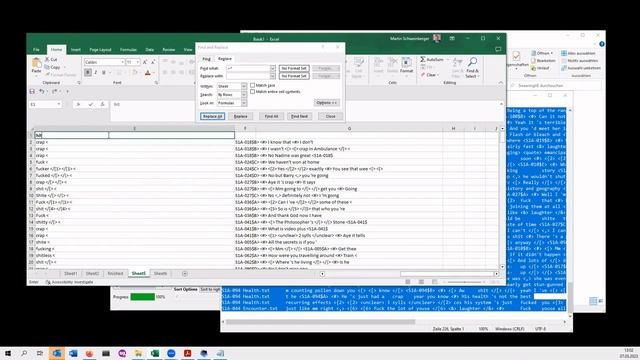The image size is (640, 360).
Task: Toggle Underline formatting button
Action: [x=104, y=73]
